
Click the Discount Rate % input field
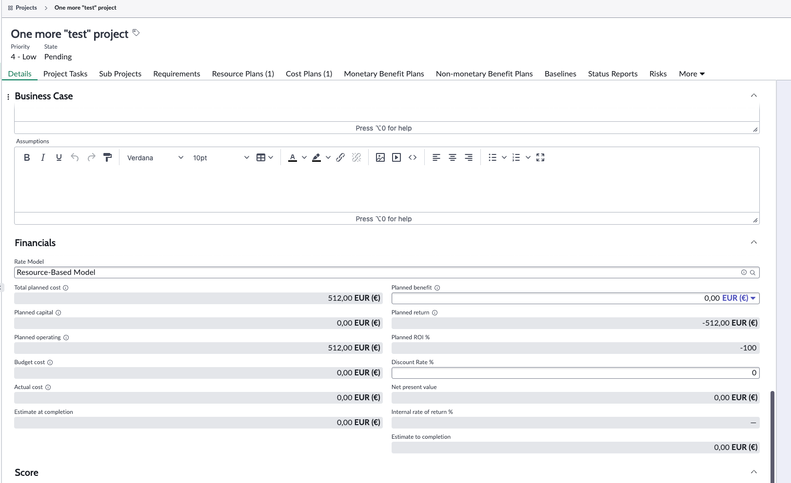click(575, 372)
